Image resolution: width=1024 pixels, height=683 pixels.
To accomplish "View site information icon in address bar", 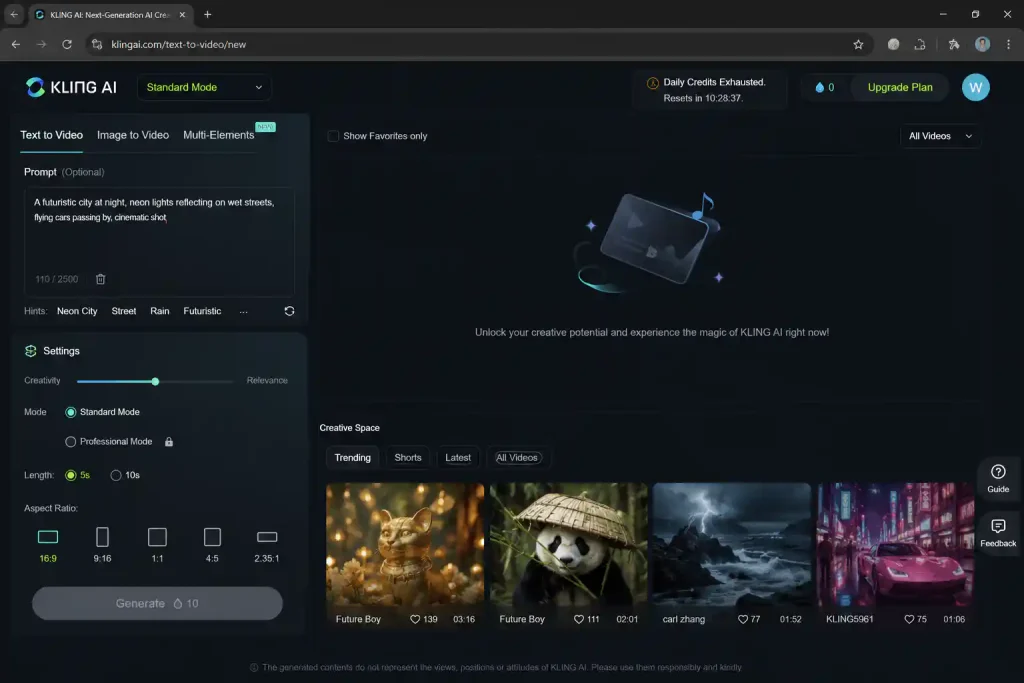I will tap(97, 44).
